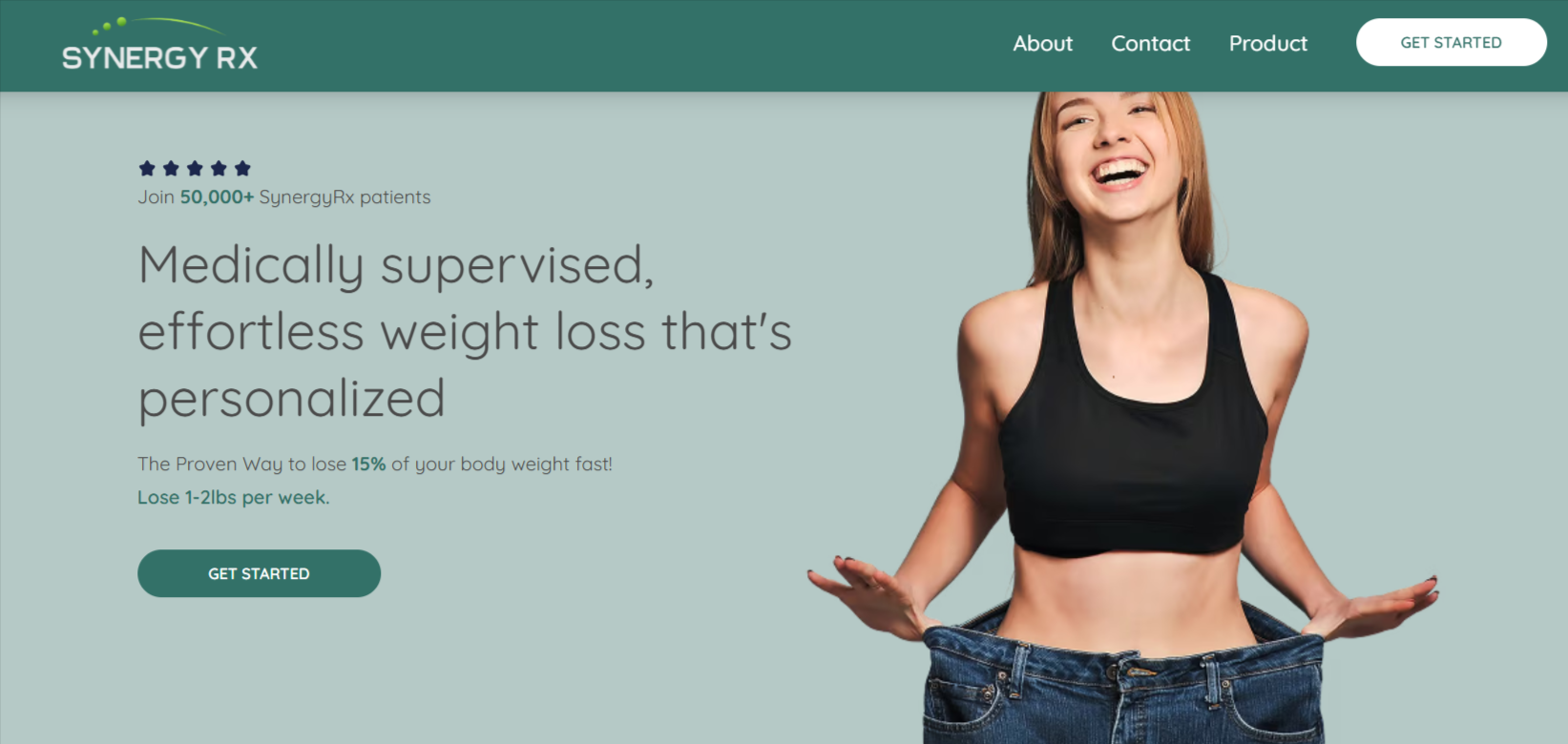Click the third rating star
Screen dimensions: 1568x744
click(x=195, y=169)
